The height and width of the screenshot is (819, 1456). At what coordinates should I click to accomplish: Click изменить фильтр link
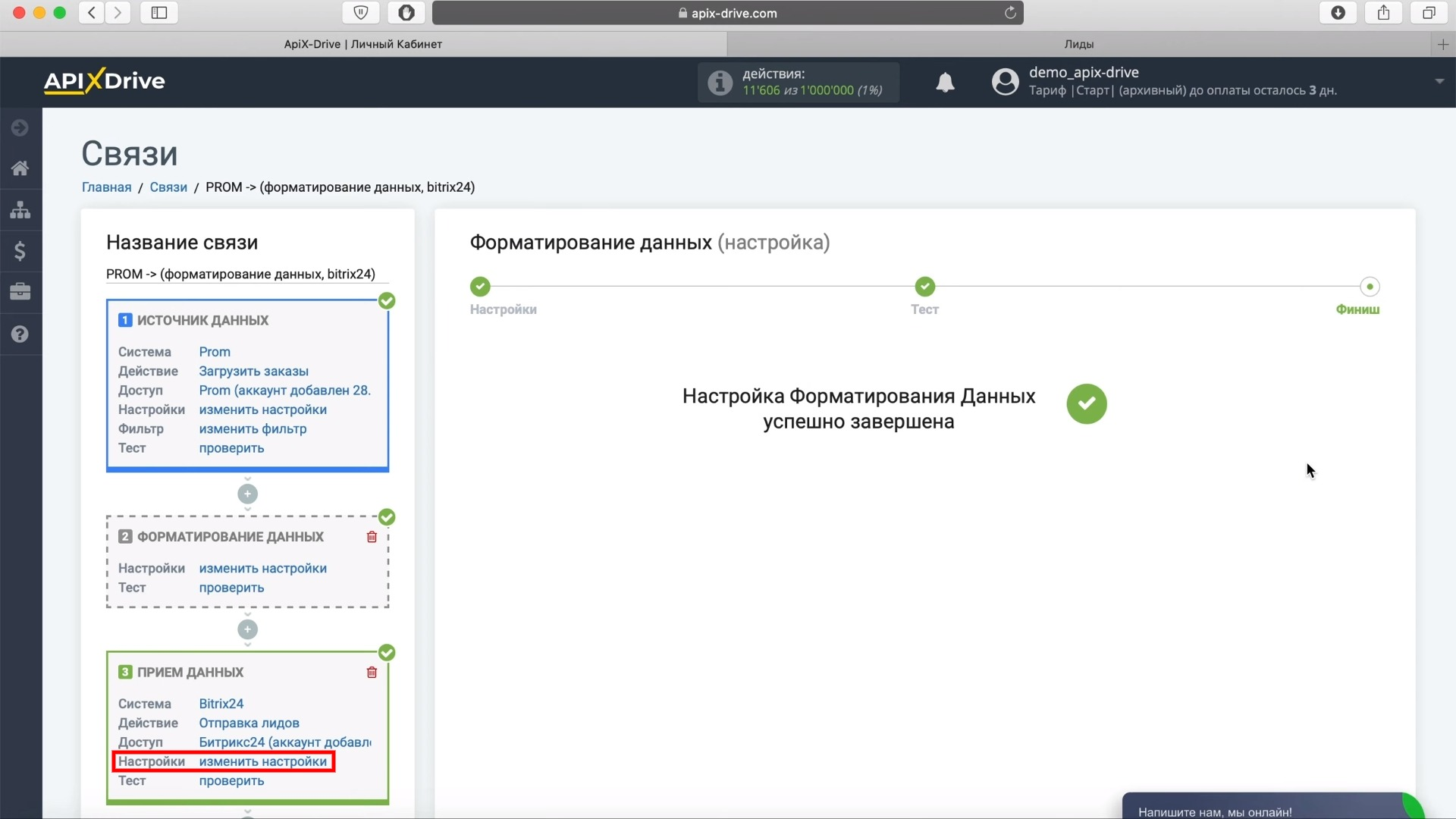253,428
